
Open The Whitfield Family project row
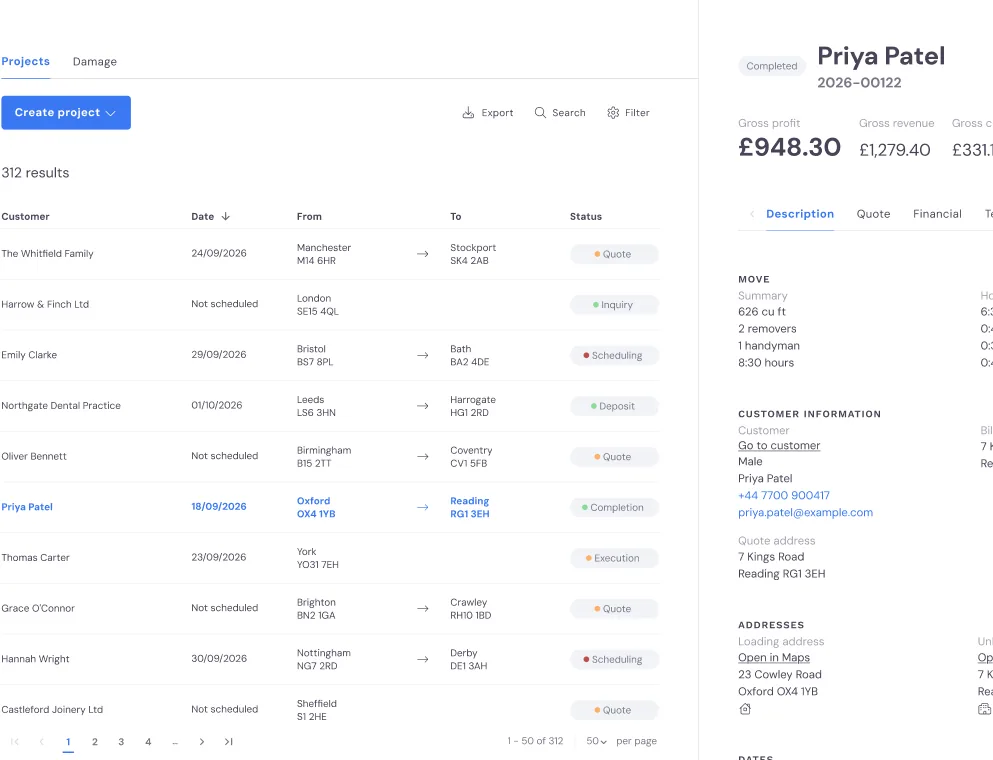330,254
